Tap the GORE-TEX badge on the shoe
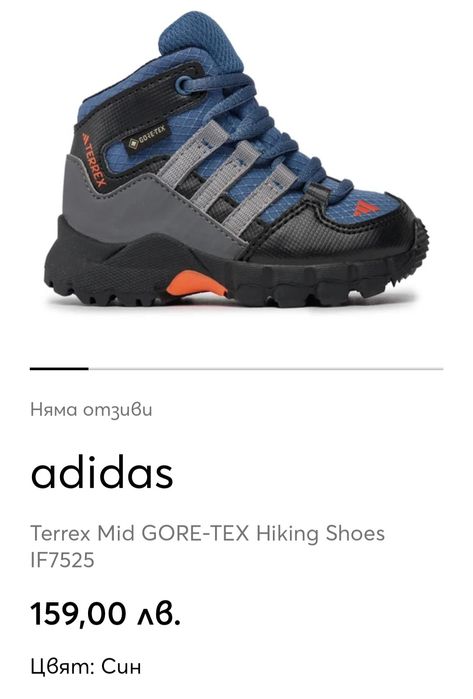473x699 pixels. [x=147, y=138]
